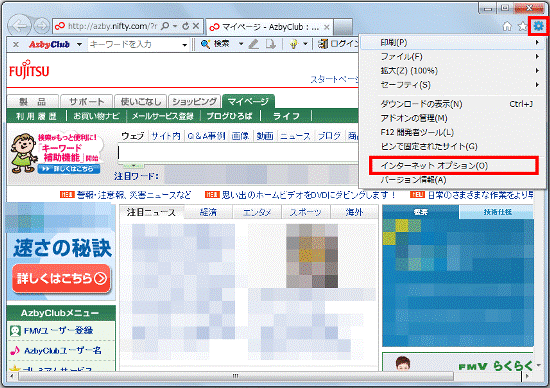Screen dimensions: 550x388
Task: Close the AzbyClub toolbar with the X
Action: tap(16, 45)
